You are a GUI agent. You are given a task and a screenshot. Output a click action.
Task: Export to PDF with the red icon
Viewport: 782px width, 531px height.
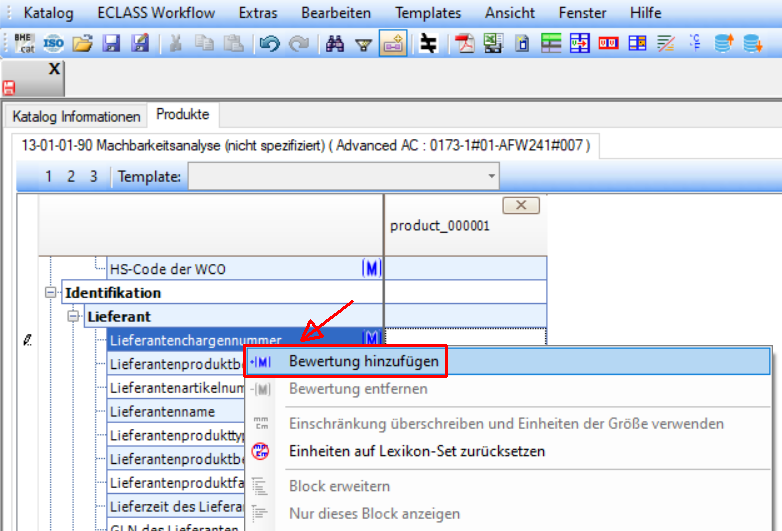tap(465, 43)
